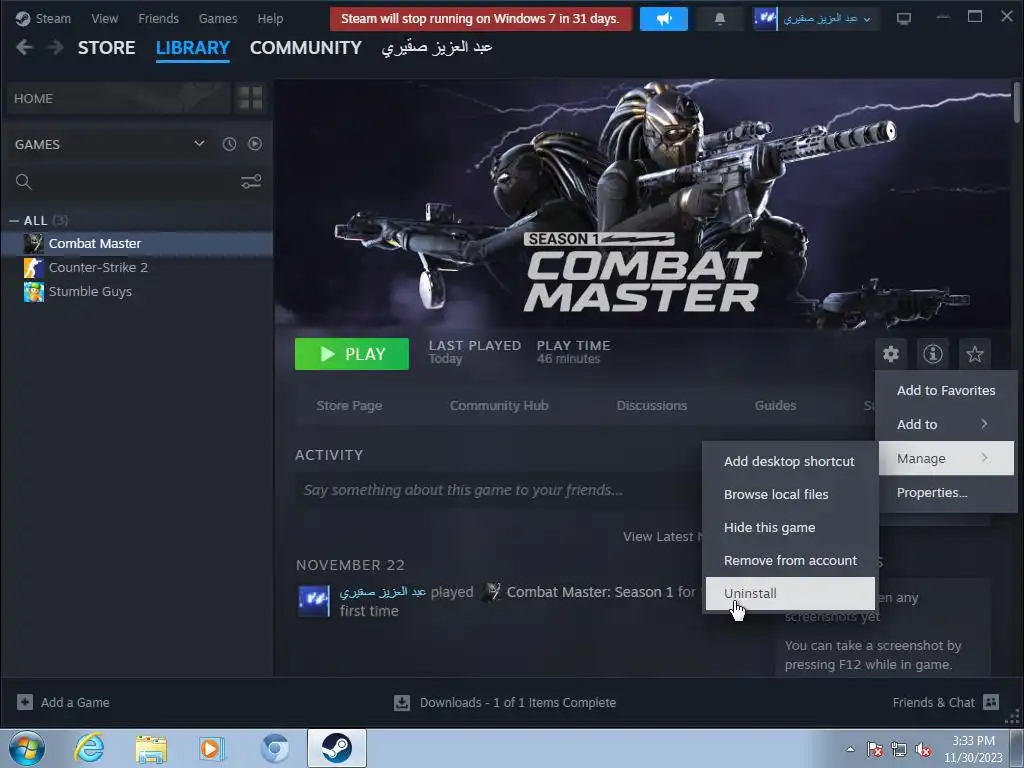
Task: Open Windows Media Player in taskbar
Action: [212, 748]
